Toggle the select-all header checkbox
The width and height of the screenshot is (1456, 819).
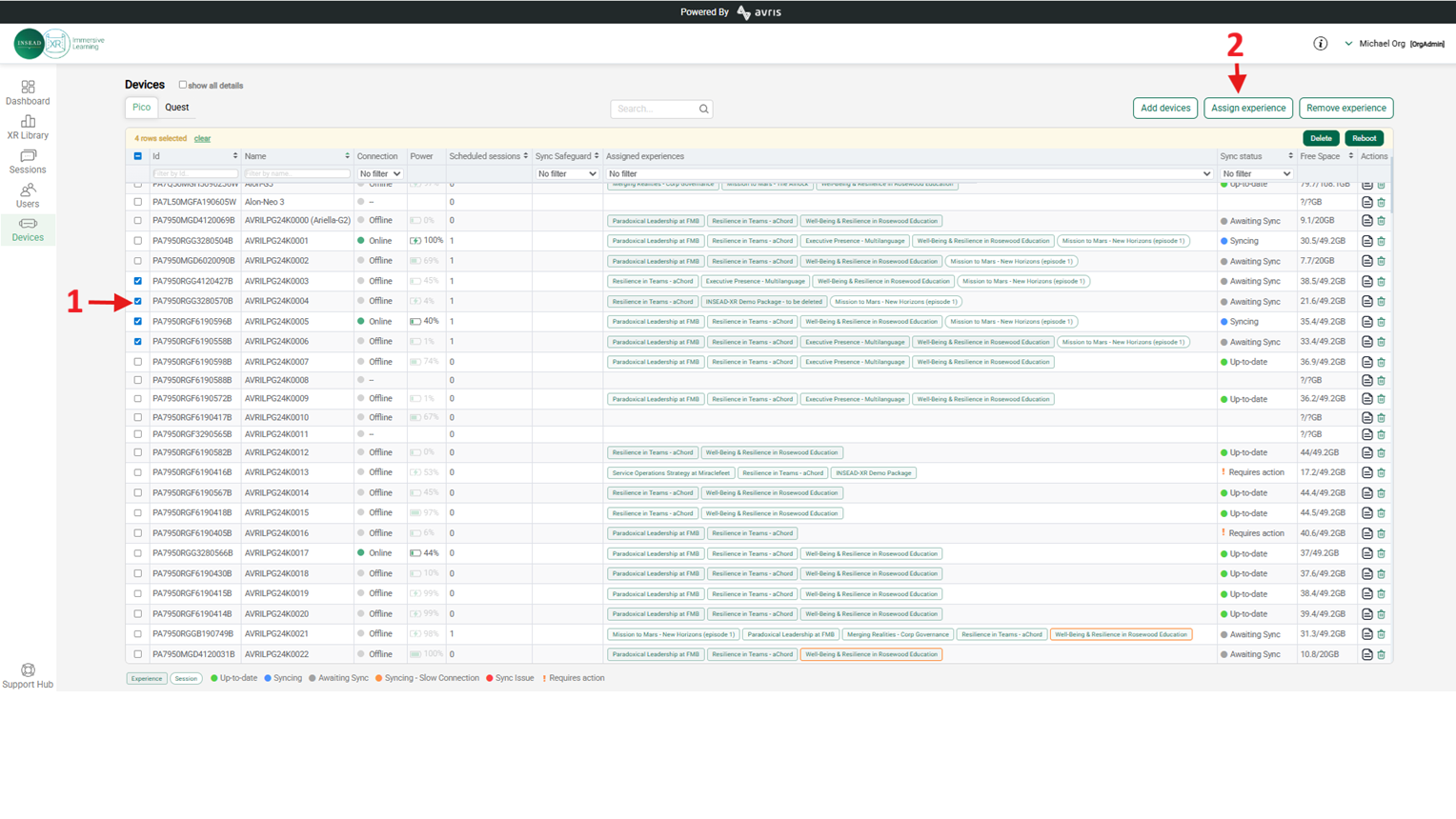click(x=138, y=156)
